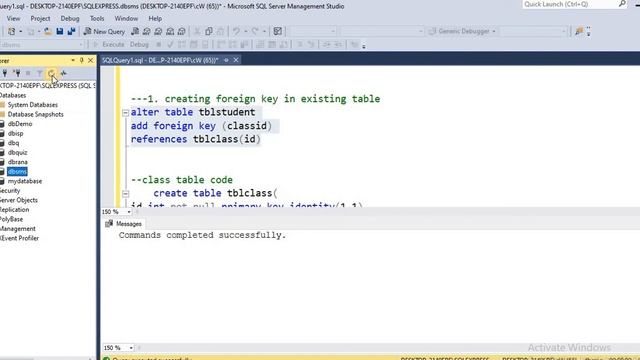Select the Replication node
Image resolution: width=640 pixels, height=360 pixels.
[x=15, y=209]
